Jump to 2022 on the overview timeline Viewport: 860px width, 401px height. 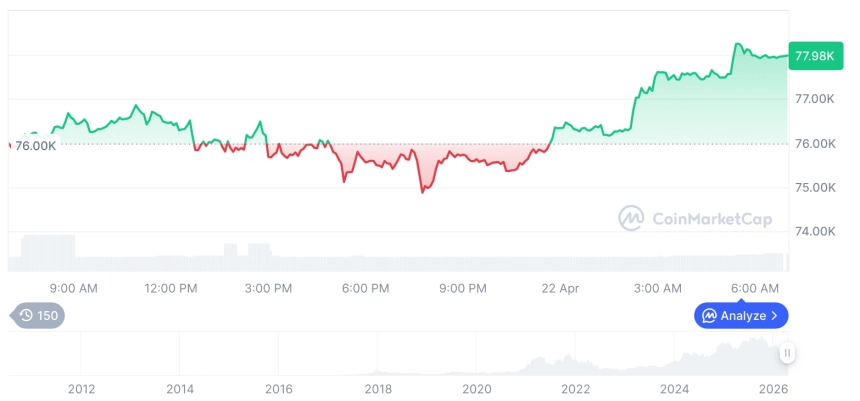(x=576, y=388)
